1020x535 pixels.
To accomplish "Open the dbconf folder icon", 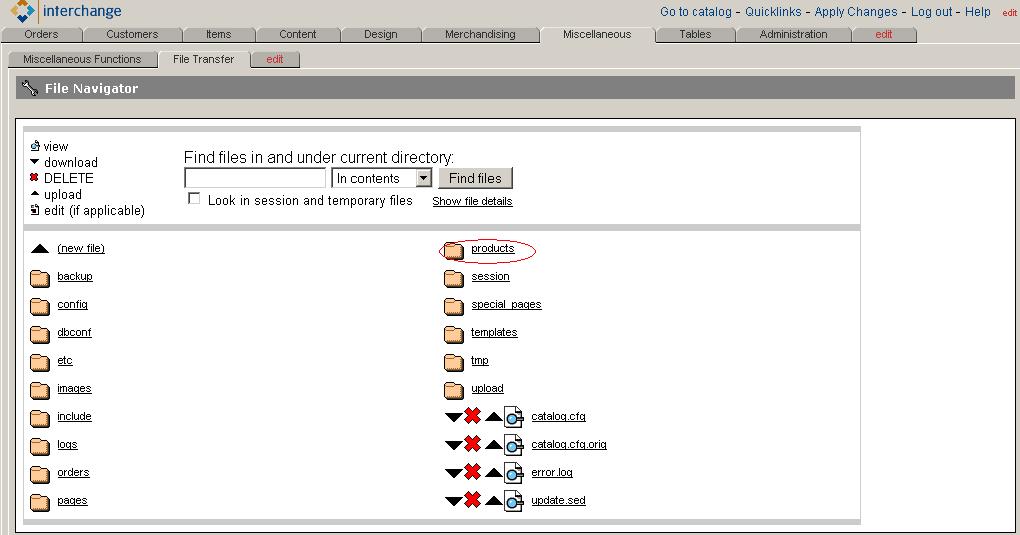I will [x=40, y=335].
